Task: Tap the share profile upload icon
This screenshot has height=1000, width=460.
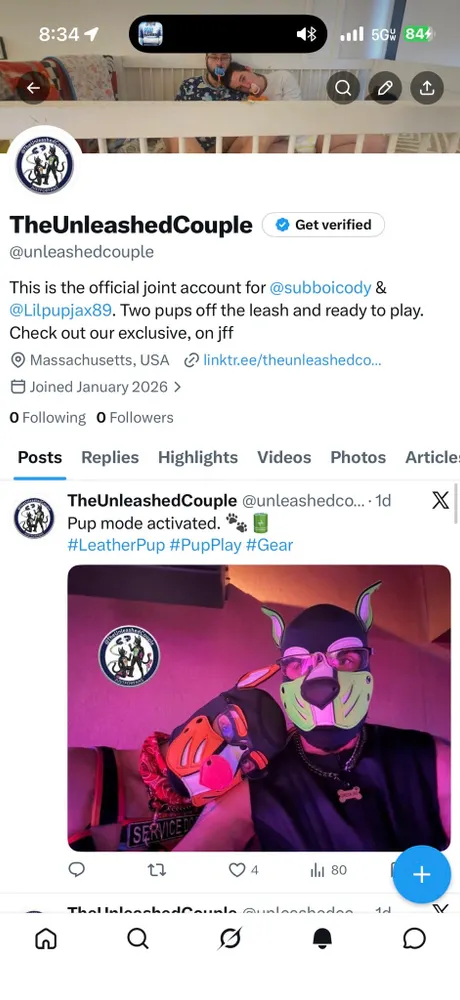Action: tap(427, 88)
